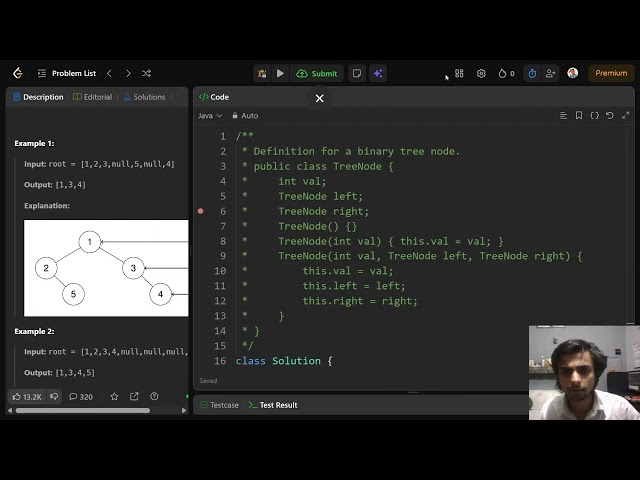Viewport: 640px width, 480px height.
Task: Open the 320 comments section
Action: tap(81, 397)
